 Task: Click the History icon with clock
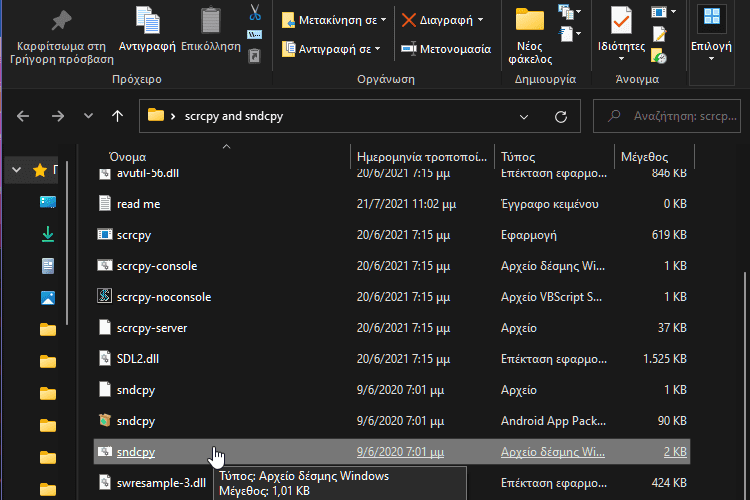click(659, 56)
